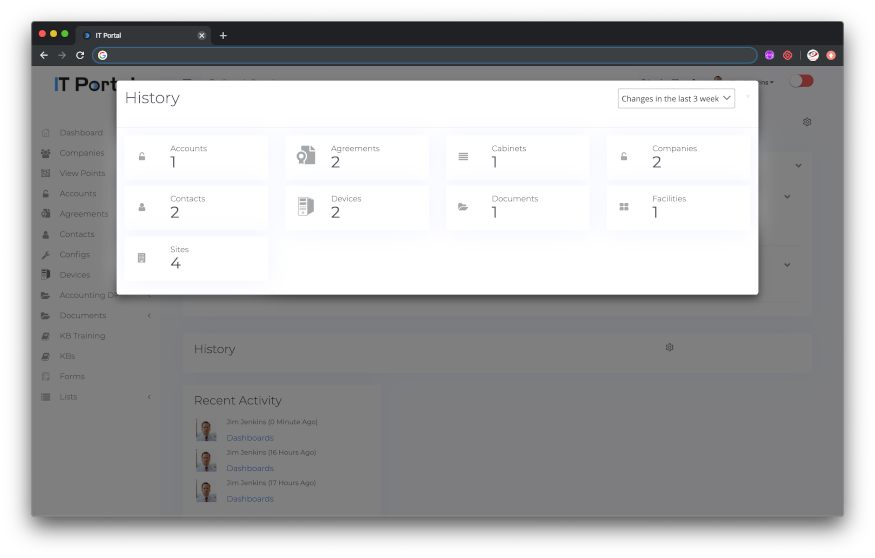The height and width of the screenshot is (558, 875).
Task: Click the Contacts icon in sidebar
Action: [46, 234]
